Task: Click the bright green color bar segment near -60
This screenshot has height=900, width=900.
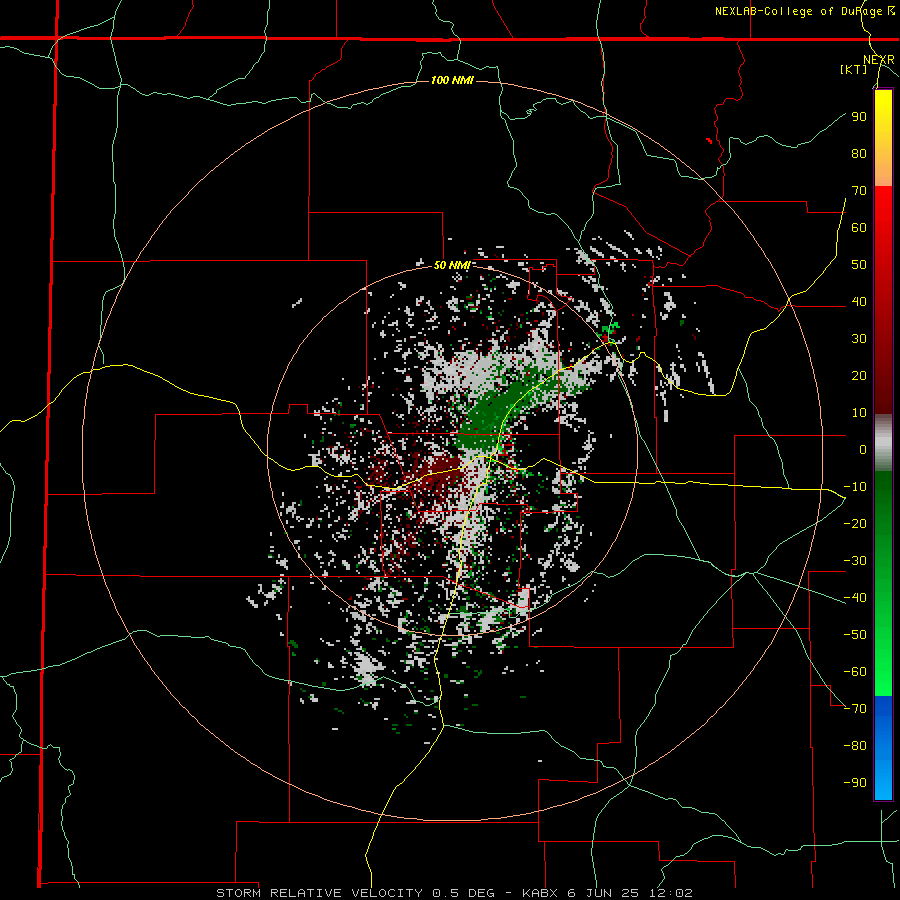Action: [x=883, y=672]
